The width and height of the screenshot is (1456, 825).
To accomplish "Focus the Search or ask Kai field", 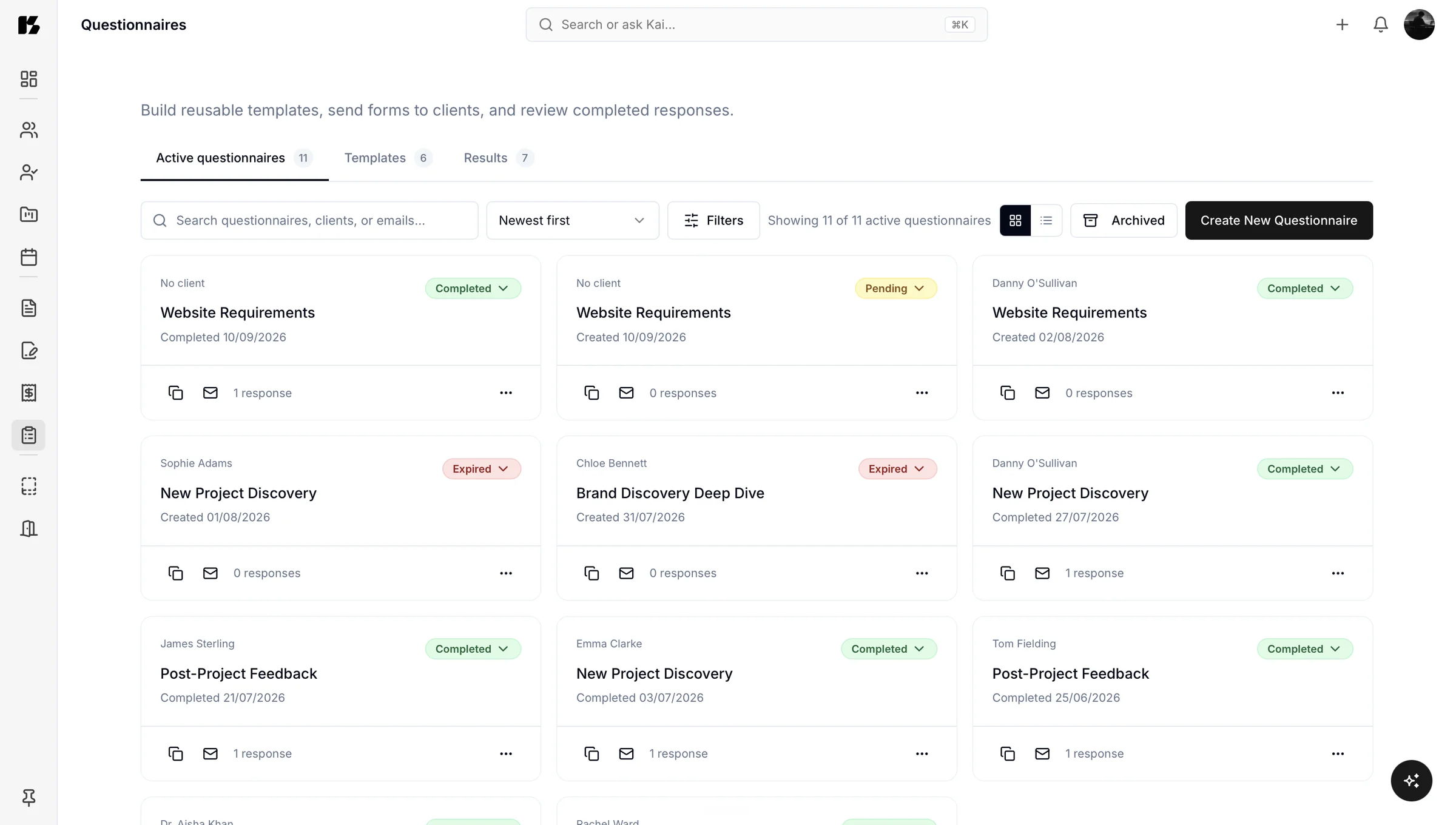I will click(757, 24).
